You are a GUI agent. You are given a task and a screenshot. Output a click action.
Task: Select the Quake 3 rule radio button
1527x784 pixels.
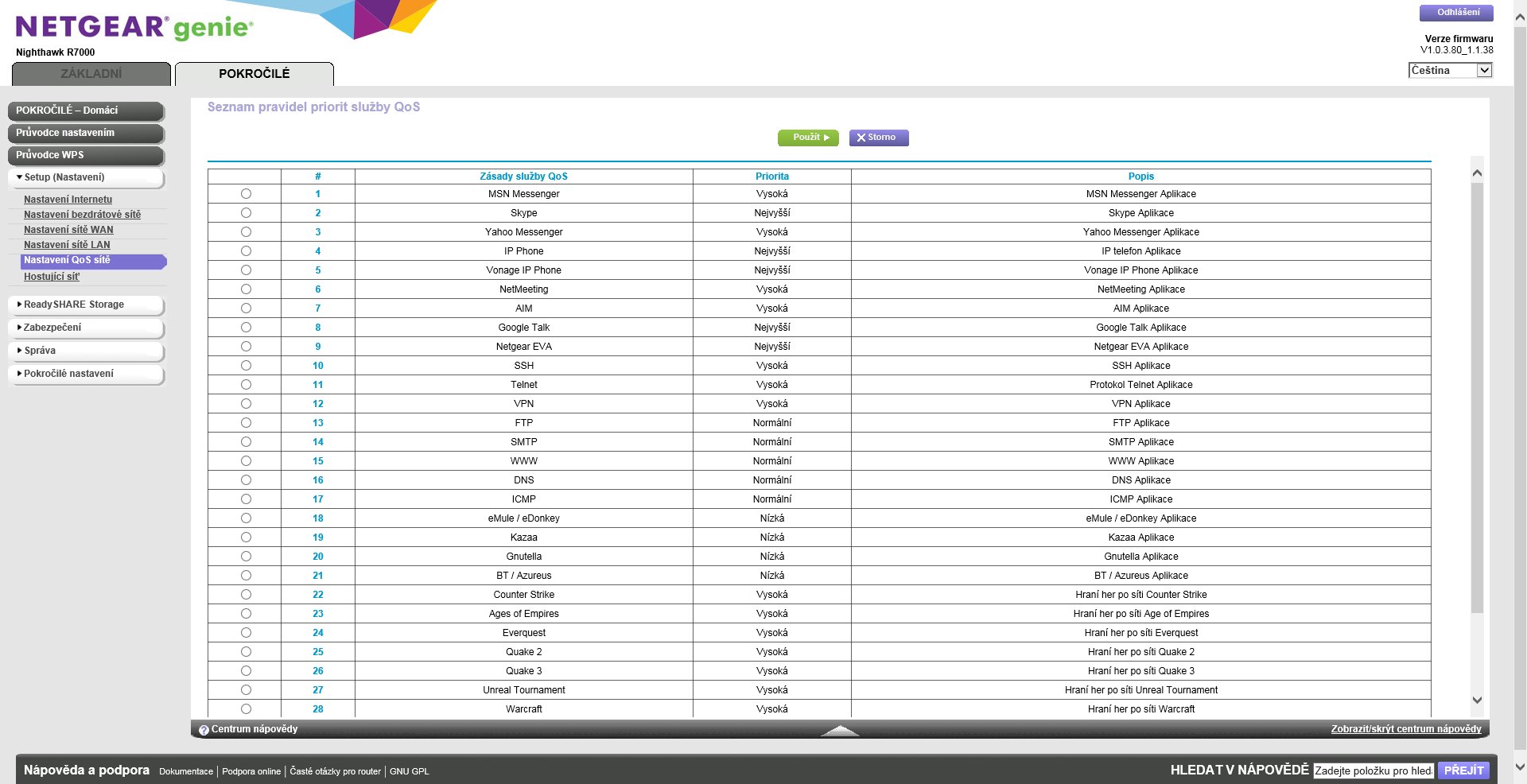click(246, 671)
